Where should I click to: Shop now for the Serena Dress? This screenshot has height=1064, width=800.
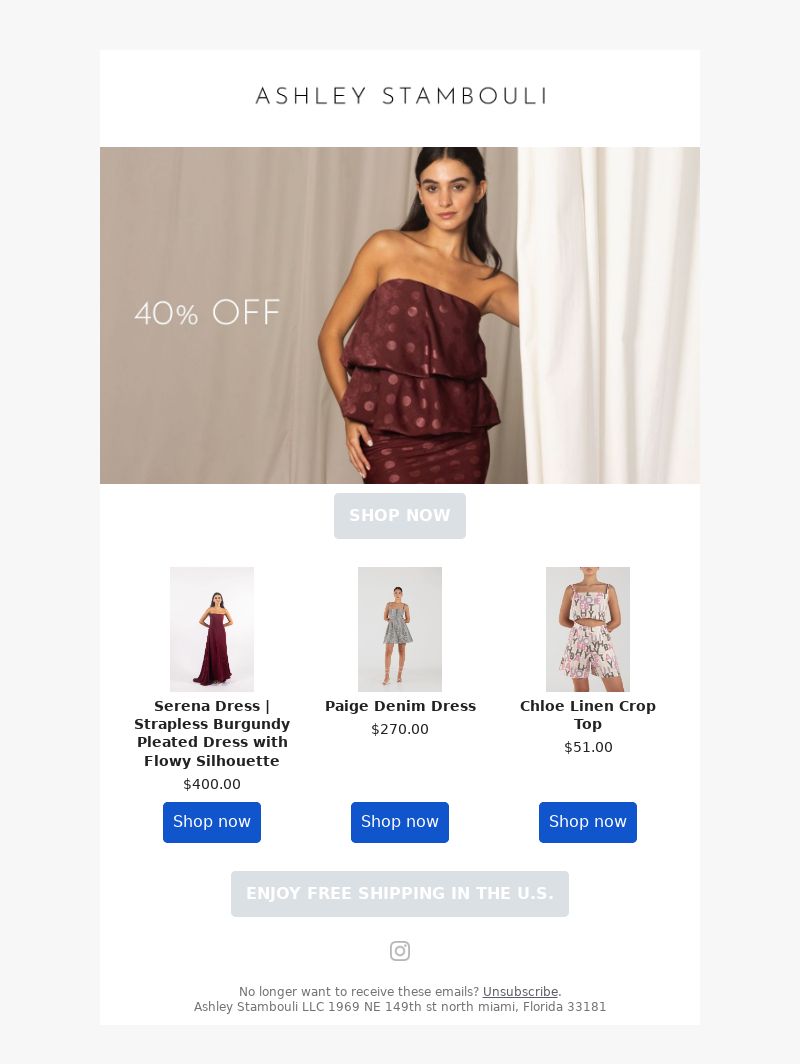[x=212, y=822]
